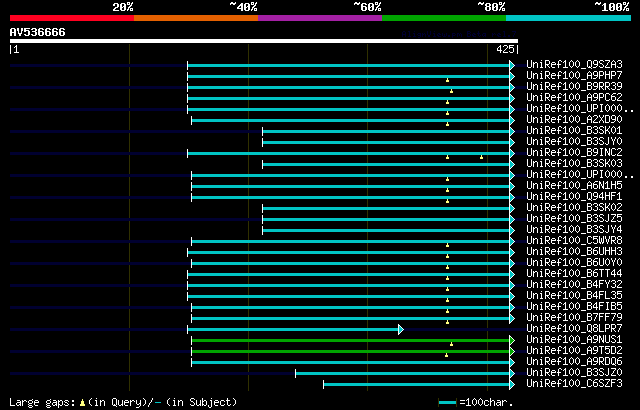Open the UniRef100_A2XD90 hit label

click(x=574, y=120)
